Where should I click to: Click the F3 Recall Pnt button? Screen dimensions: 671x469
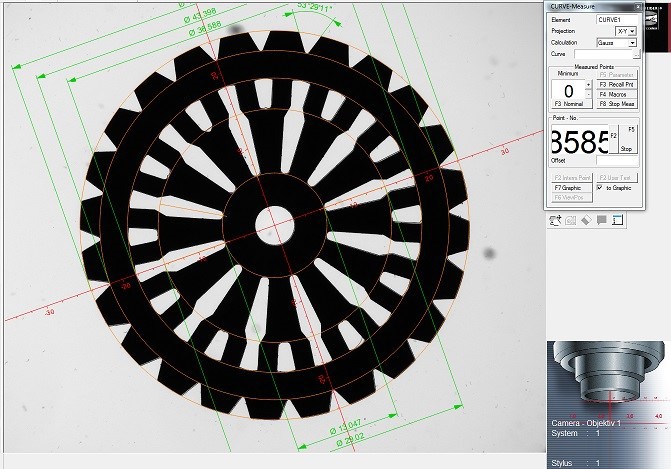pos(617,85)
